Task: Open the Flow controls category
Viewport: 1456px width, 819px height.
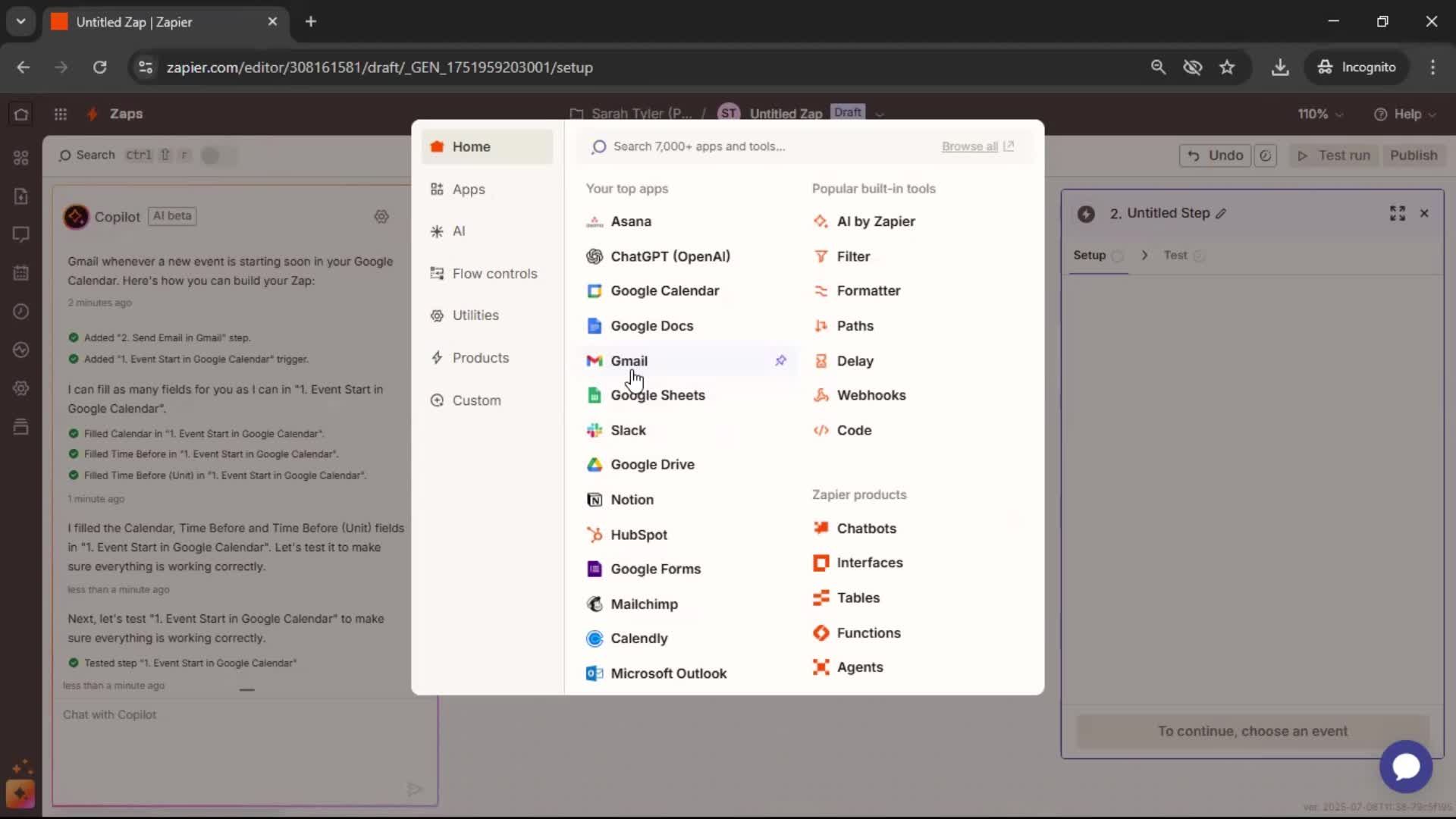Action: pyautogui.click(x=487, y=274)
